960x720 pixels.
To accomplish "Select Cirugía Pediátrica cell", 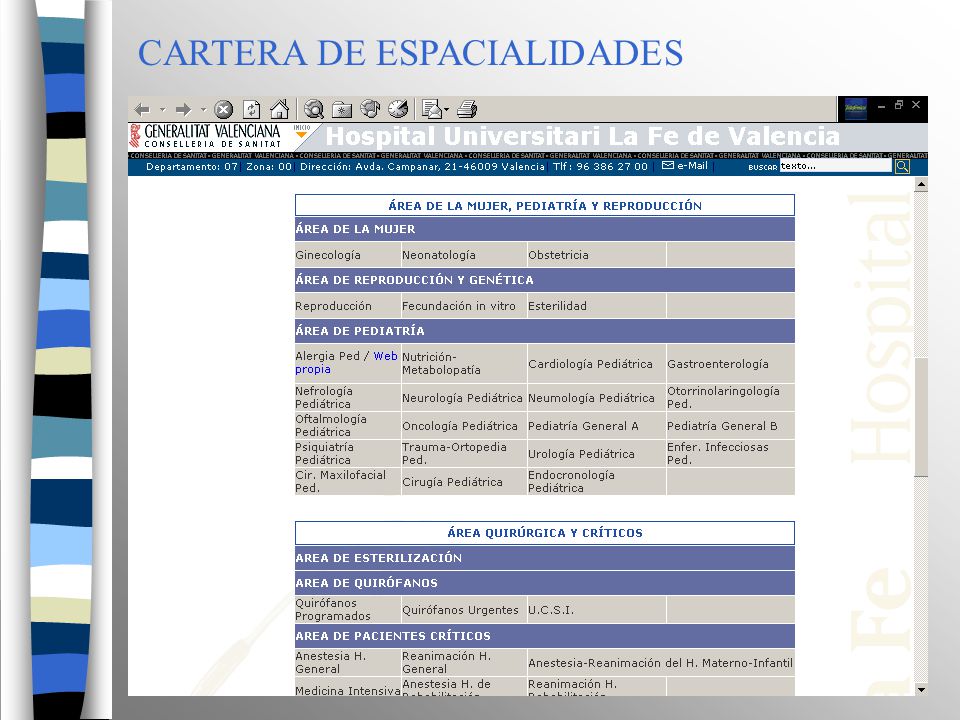I will click(x=463, y=481).
